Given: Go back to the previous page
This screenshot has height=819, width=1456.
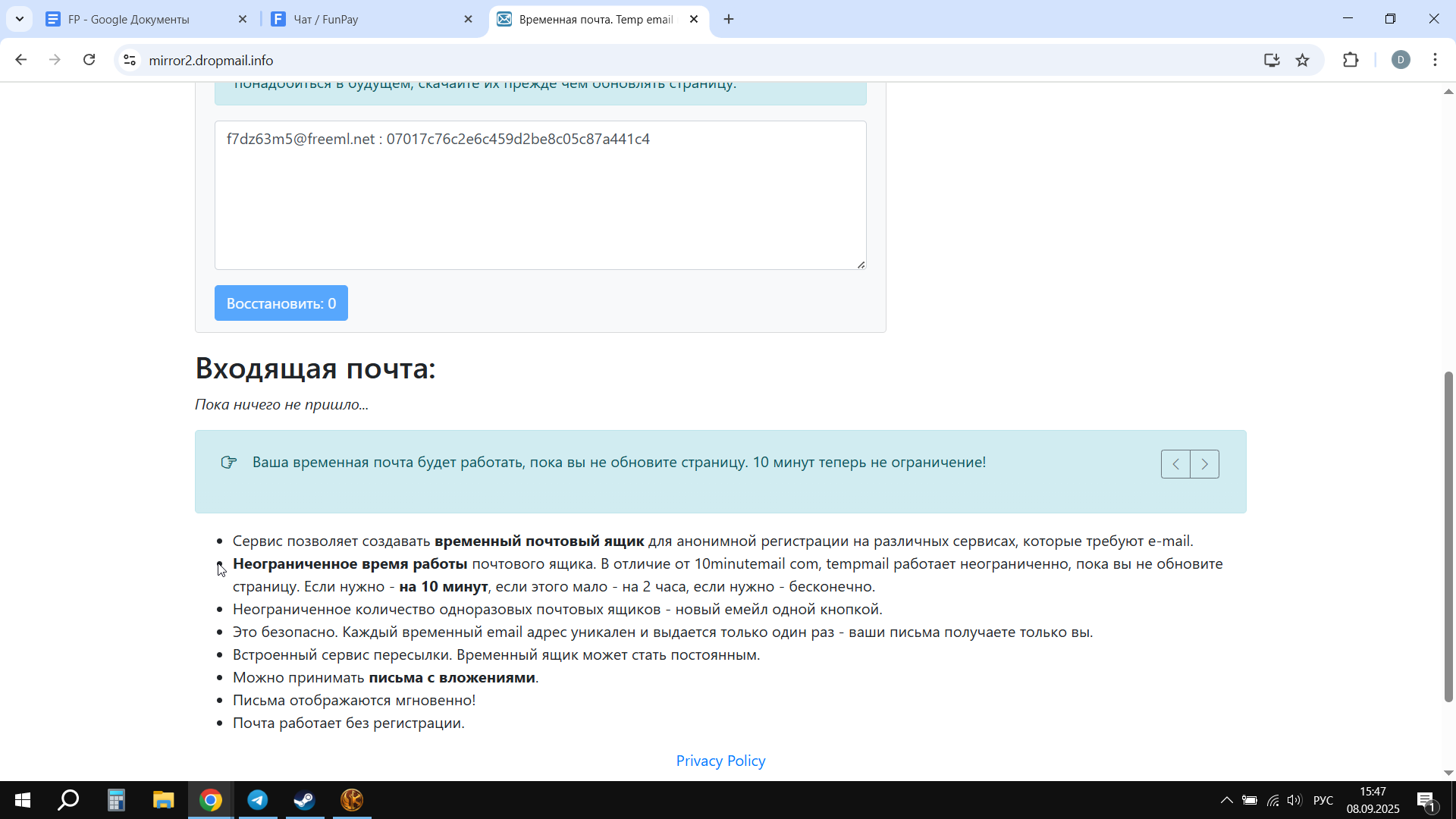Looking at the screenshot, I should [x=20, y=60].
